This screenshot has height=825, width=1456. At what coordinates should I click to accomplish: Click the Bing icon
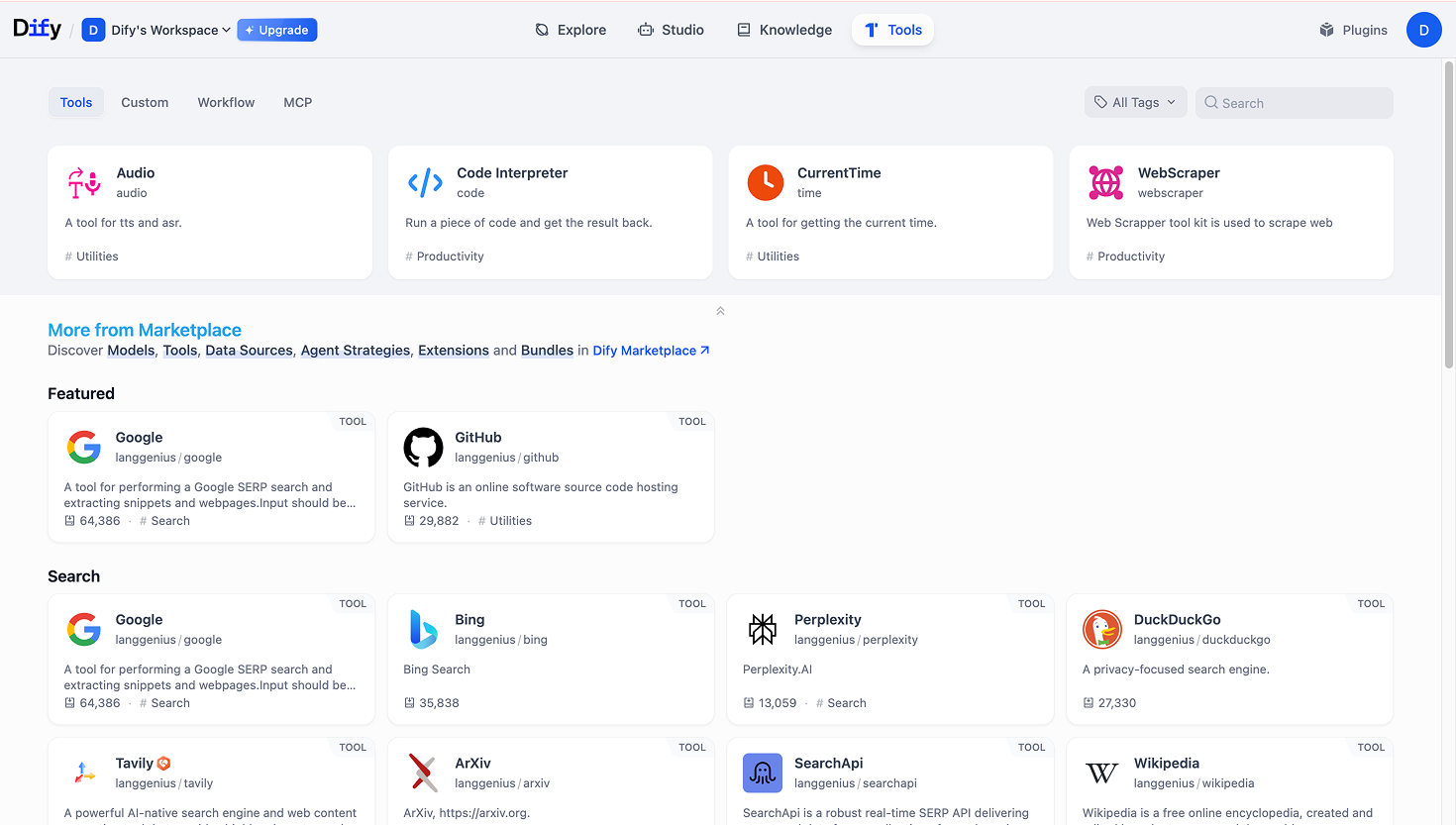pos(423,630)
